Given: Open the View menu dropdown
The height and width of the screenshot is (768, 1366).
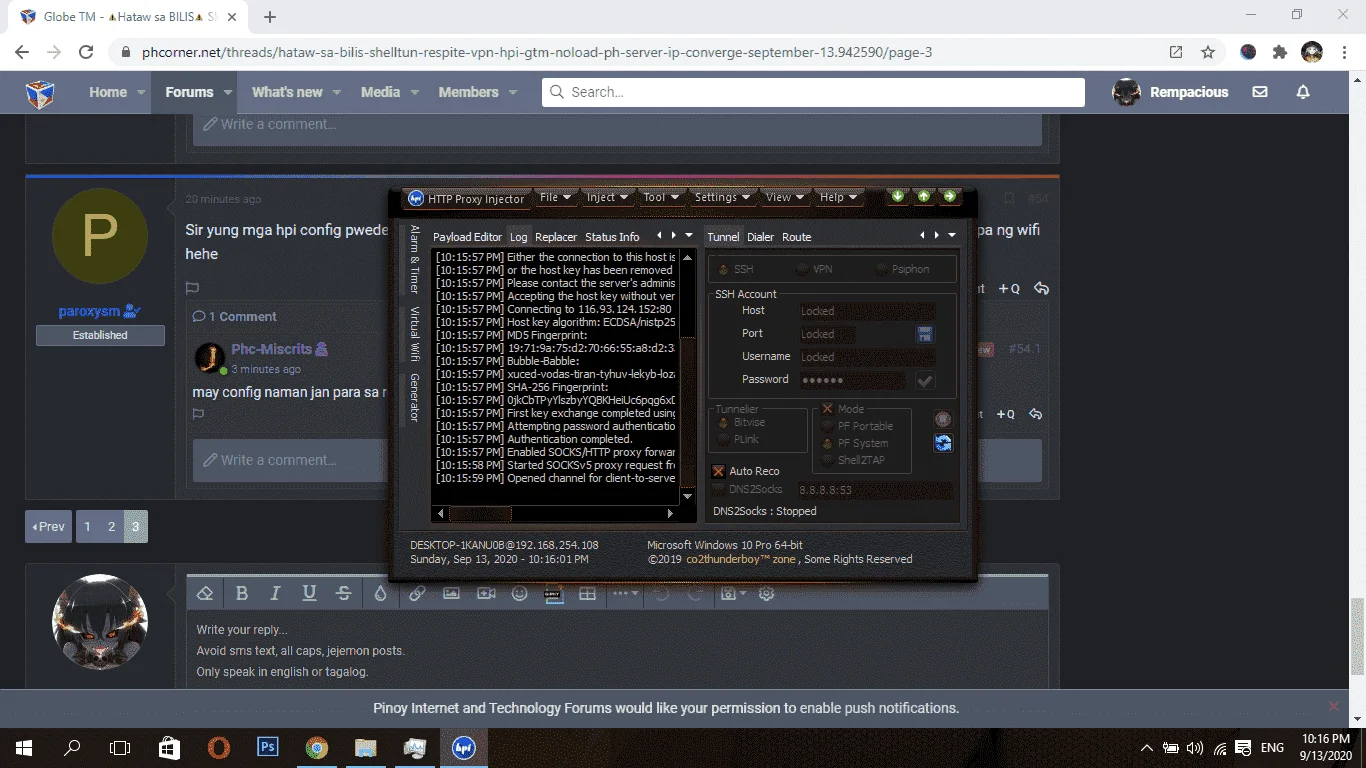Looking at the screenshot, I should tap(785, 197).
